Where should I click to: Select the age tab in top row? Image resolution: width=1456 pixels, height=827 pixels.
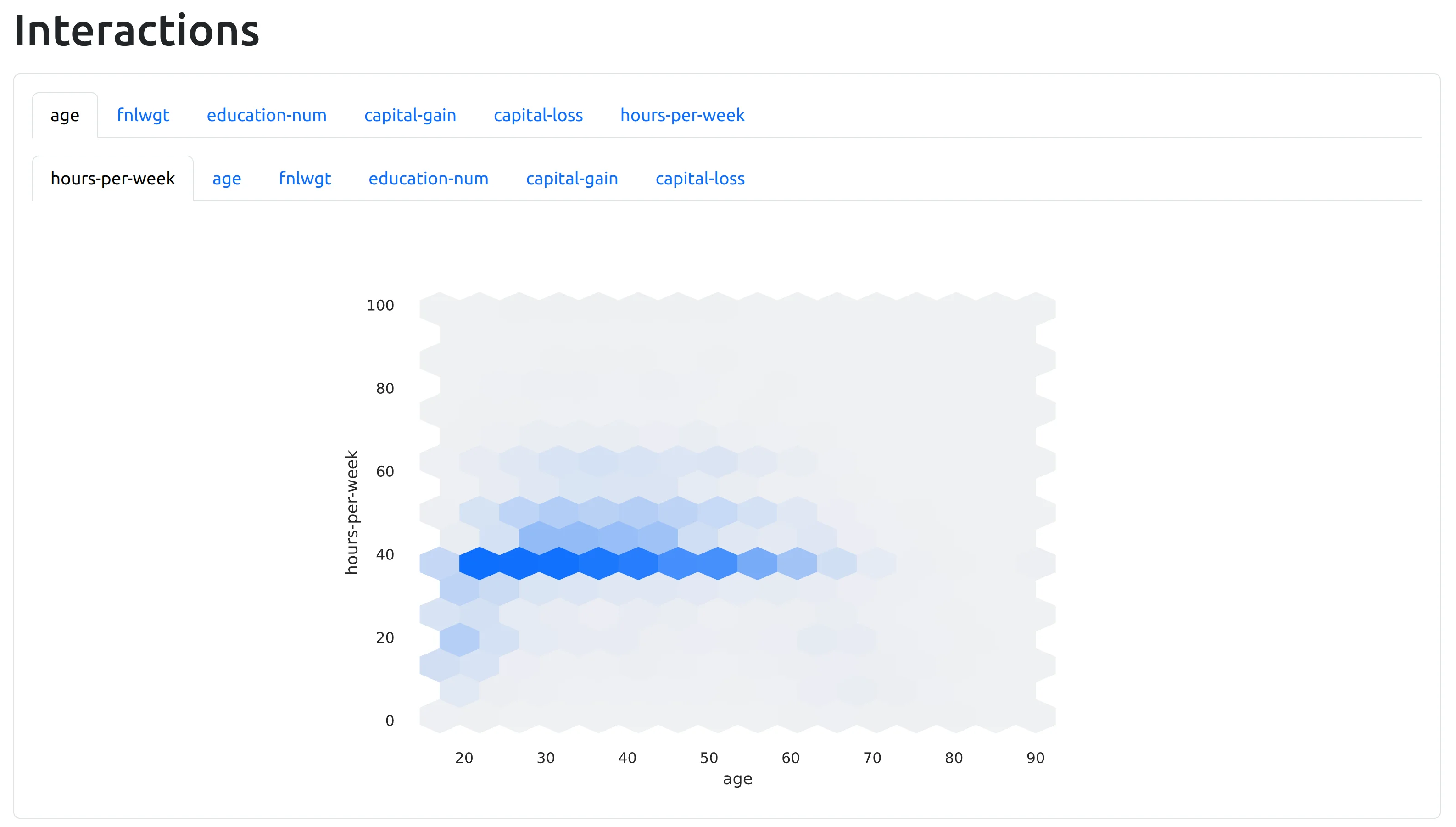[x=64, y=114]
